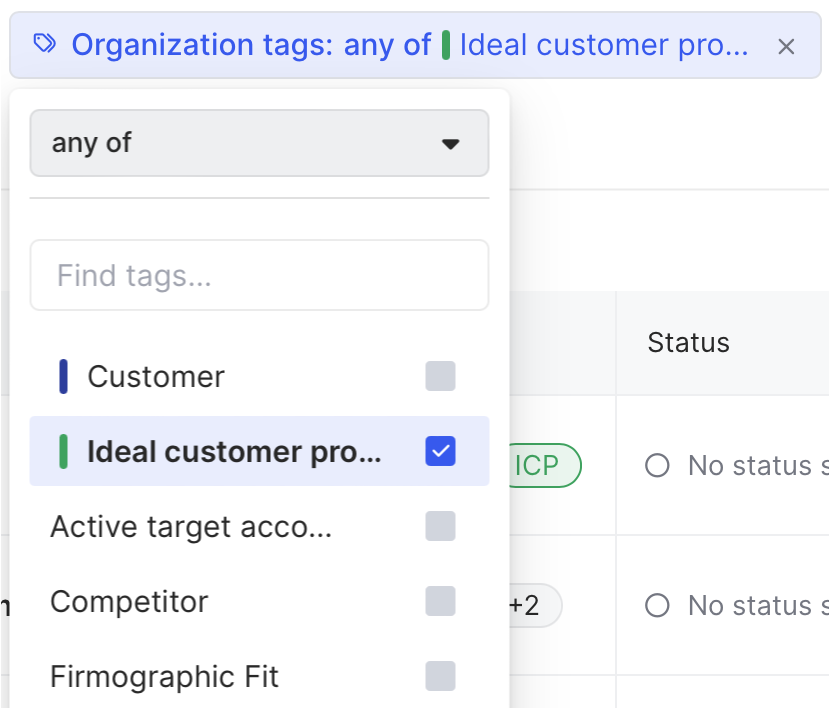
Task: Remove the Organization tags filter
Action: pos(786,46)
